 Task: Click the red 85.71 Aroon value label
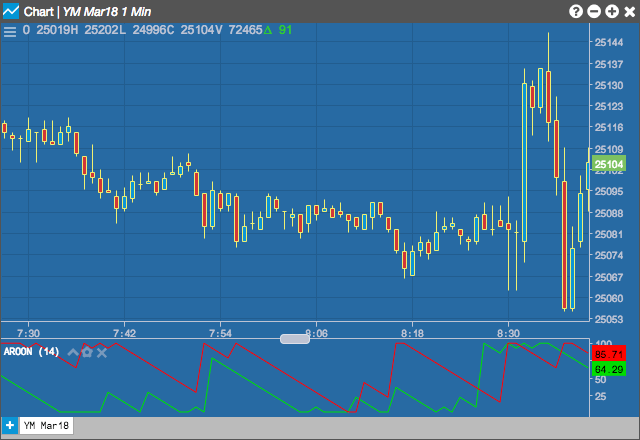click(609, 354)
